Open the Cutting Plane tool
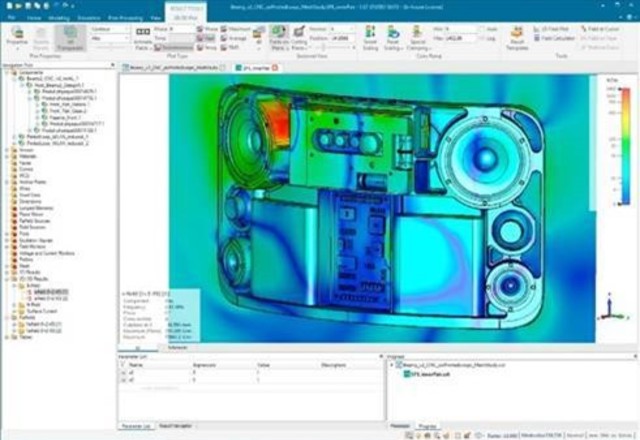This screenshot has width=640, height=440. pos(299,38)
